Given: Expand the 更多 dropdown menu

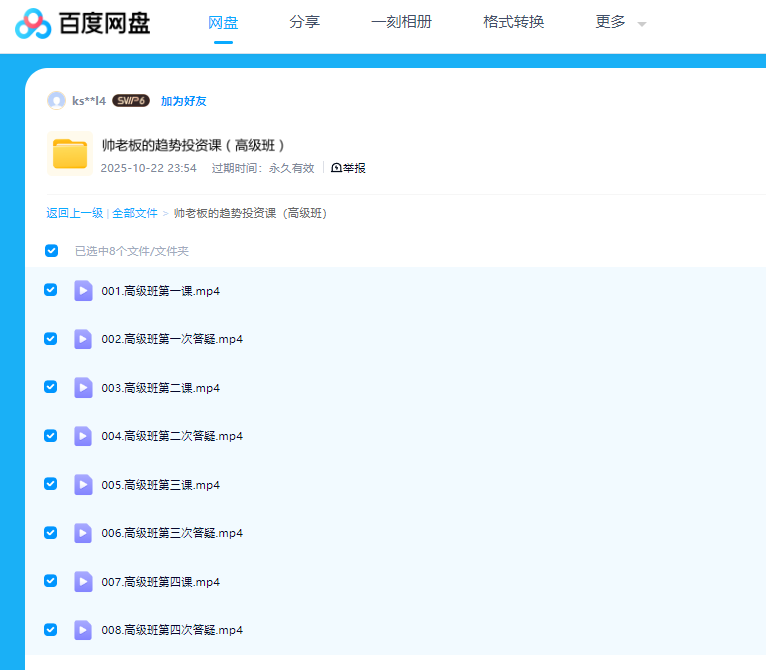Looking at the screenshot, I should tap(620, 22).
